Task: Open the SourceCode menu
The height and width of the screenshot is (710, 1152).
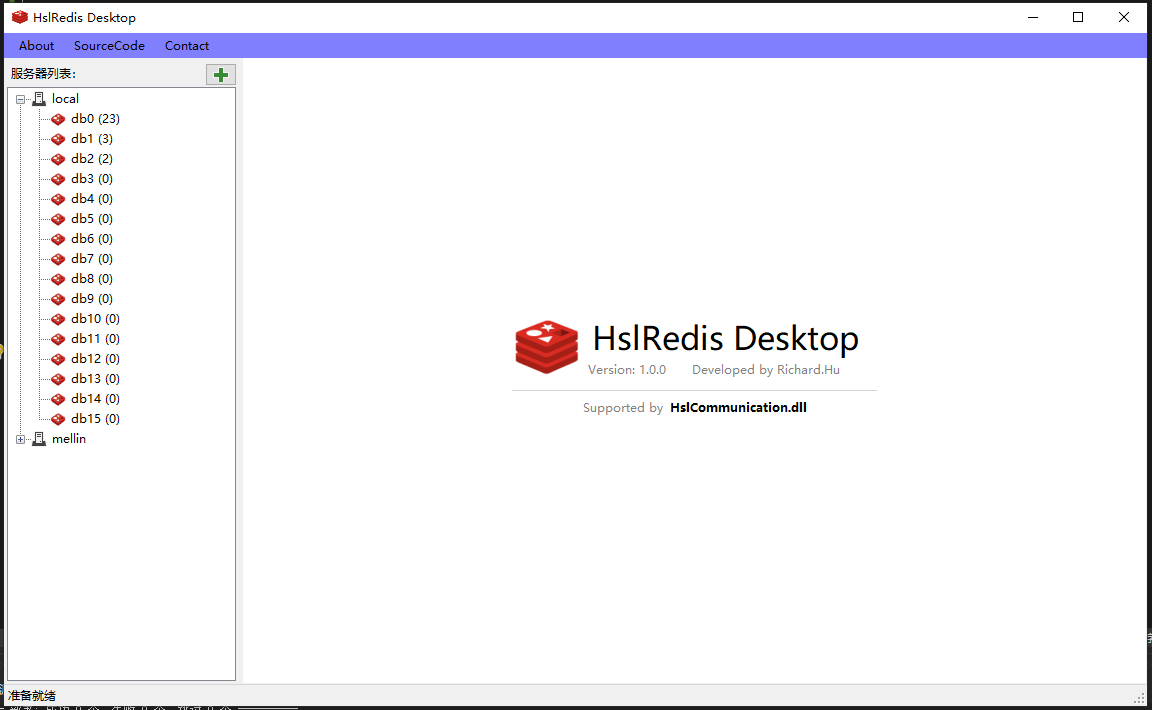Action: [x=109, y=46]
